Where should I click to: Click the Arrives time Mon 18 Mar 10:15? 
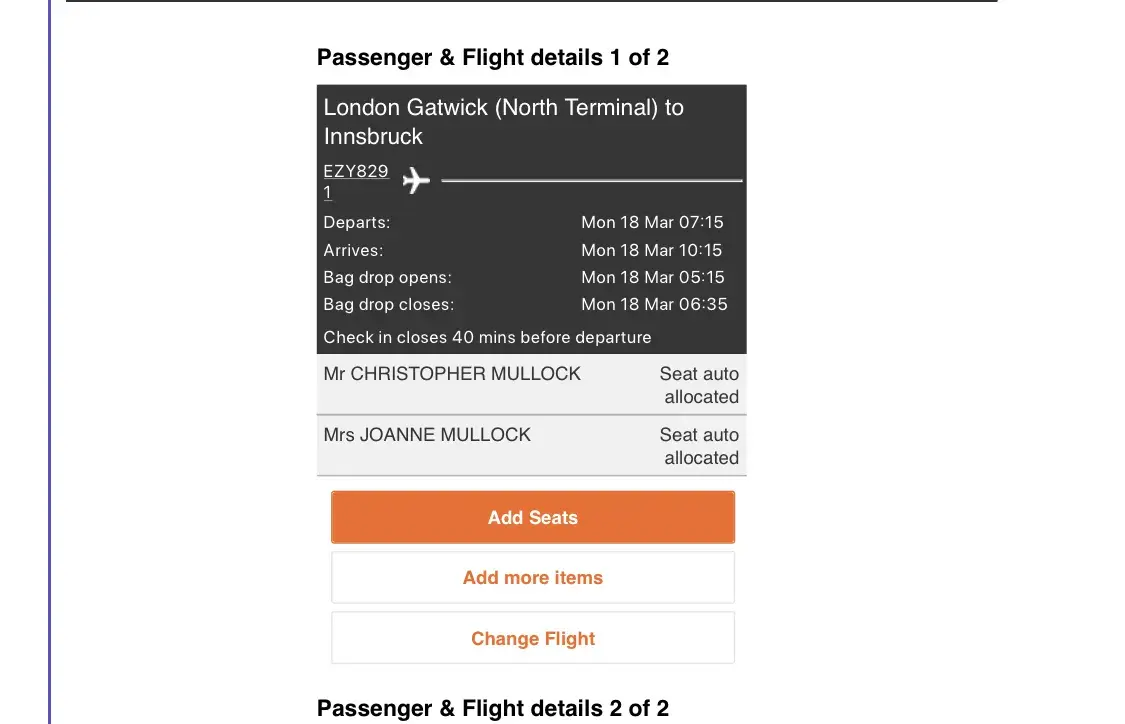point(652,250)
